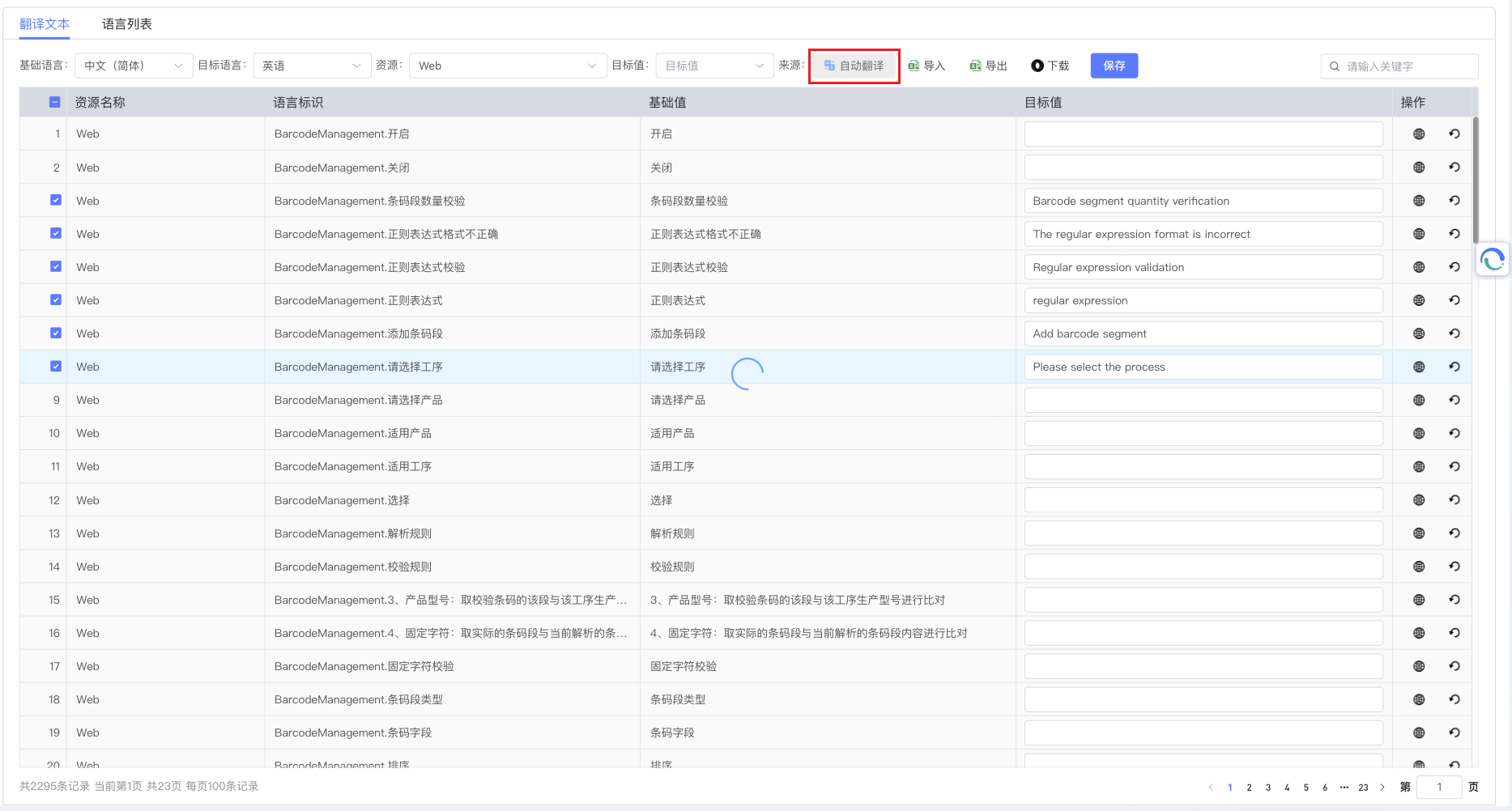Click the 自动翻译 button
This screenshot has height=811, width=1512.
click(x=854, y=66)
